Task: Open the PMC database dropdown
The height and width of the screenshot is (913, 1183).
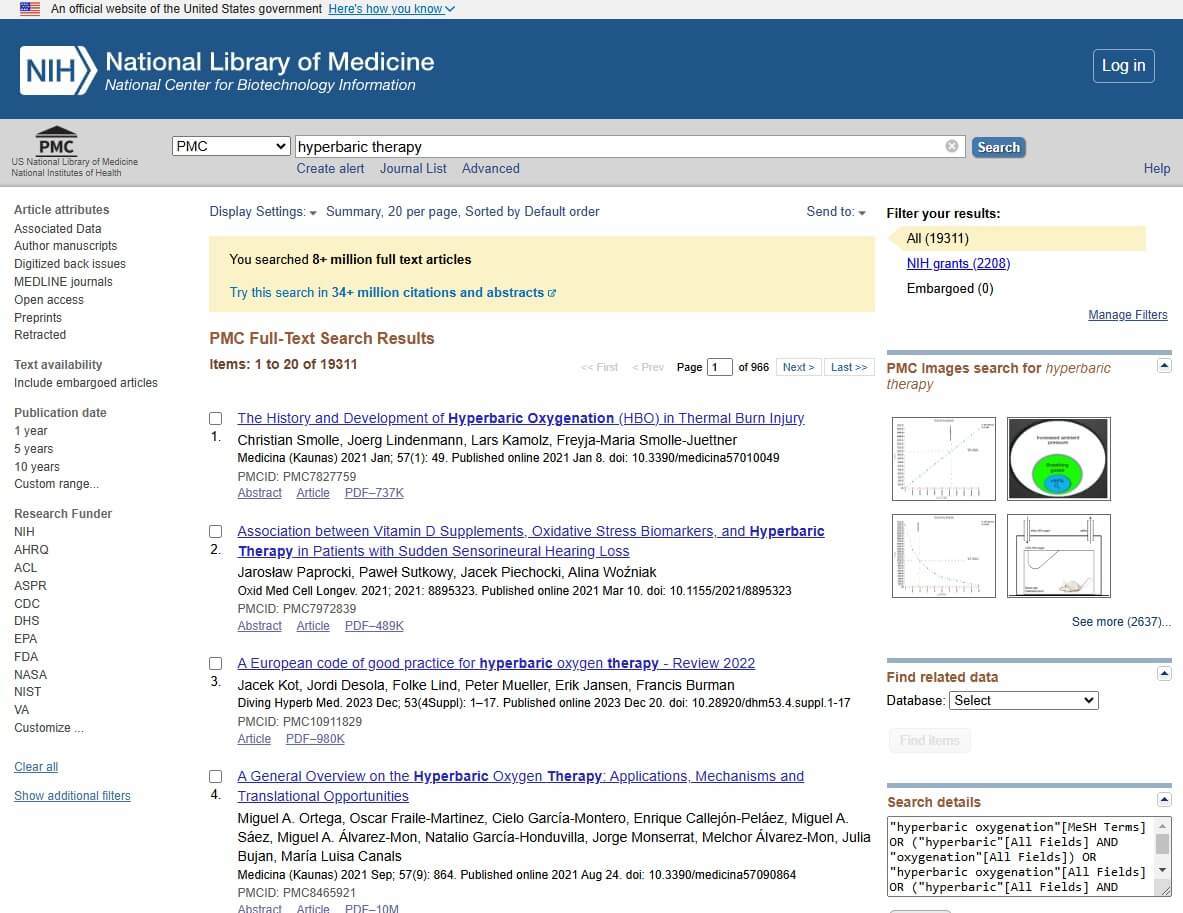Action: [231, 147]
